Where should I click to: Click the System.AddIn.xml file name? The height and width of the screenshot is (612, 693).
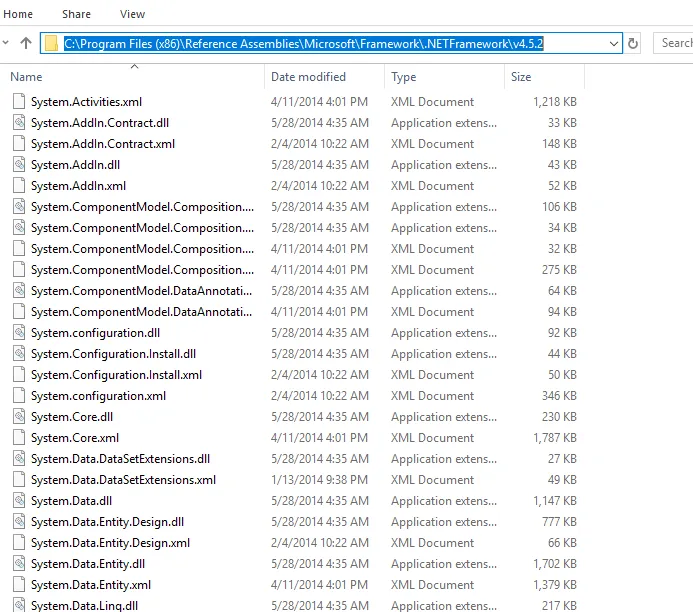[x=78, y=186]
